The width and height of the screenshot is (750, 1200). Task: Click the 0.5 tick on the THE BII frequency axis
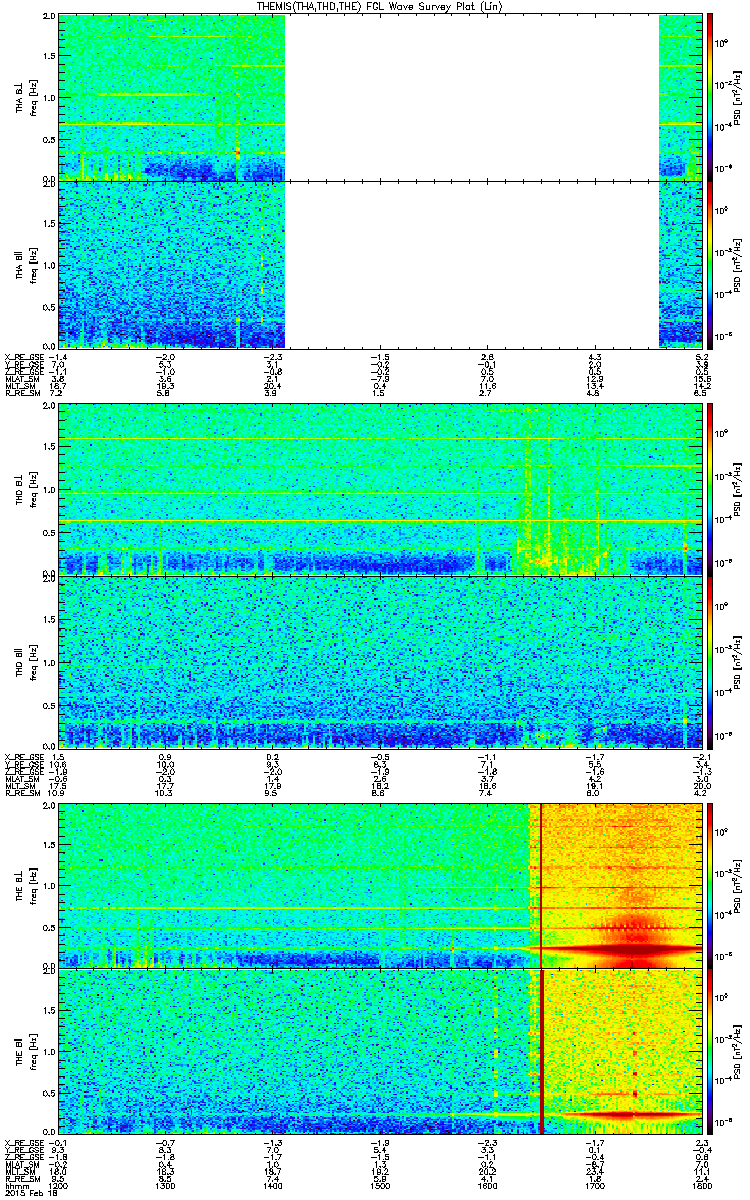49,1093
